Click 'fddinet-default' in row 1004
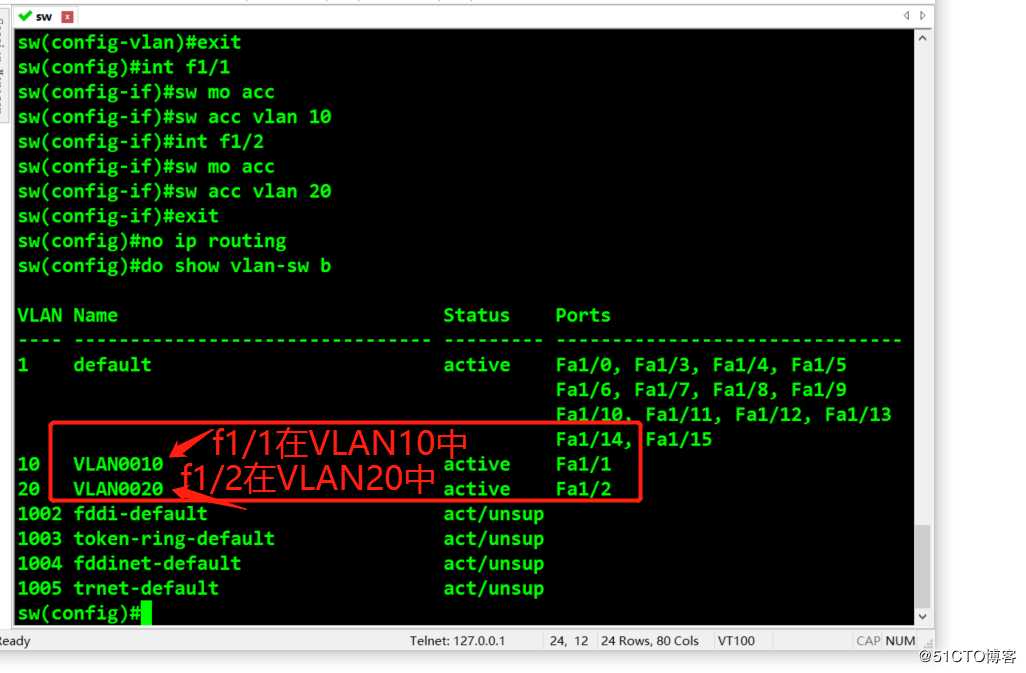The height and width of the screenshot is (673, 1026). click(x=157, y=564)
